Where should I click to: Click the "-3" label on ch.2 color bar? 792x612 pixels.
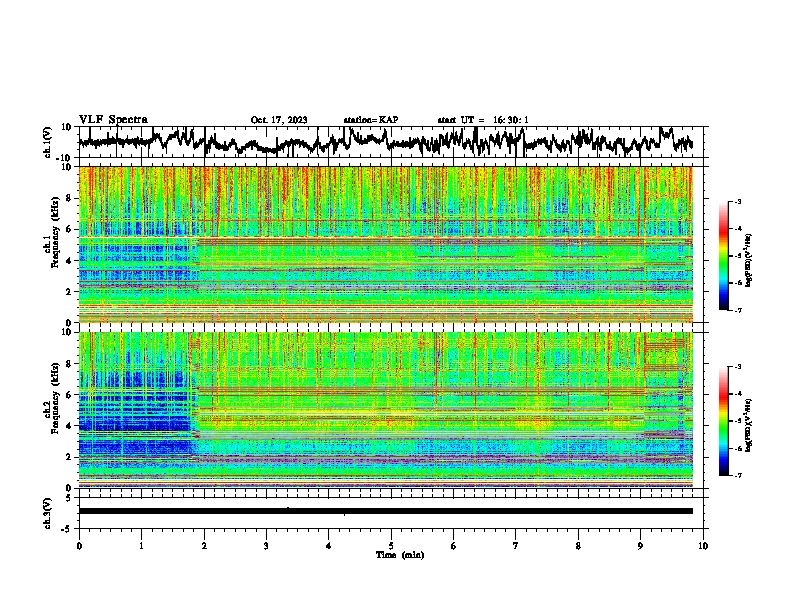pyautogui.click(x=737, y=367)
